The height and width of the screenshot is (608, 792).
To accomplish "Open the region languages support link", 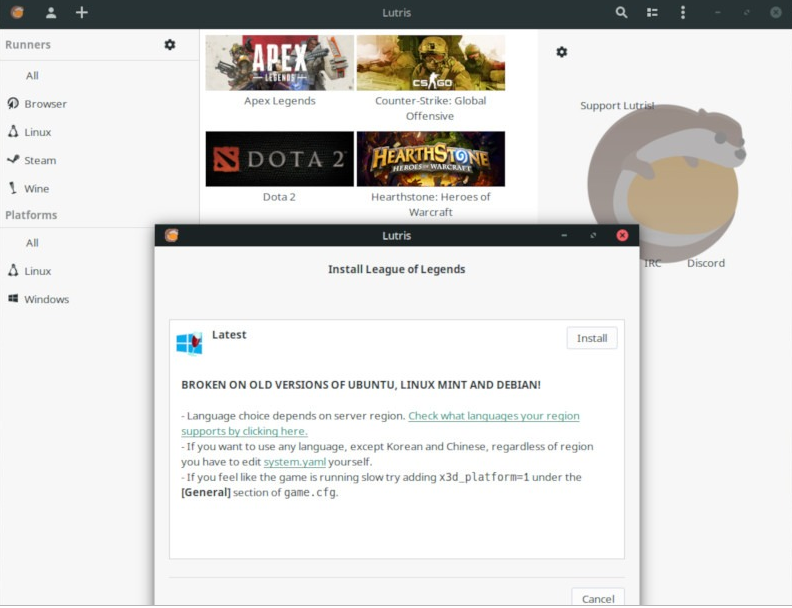I will point(493,416).
